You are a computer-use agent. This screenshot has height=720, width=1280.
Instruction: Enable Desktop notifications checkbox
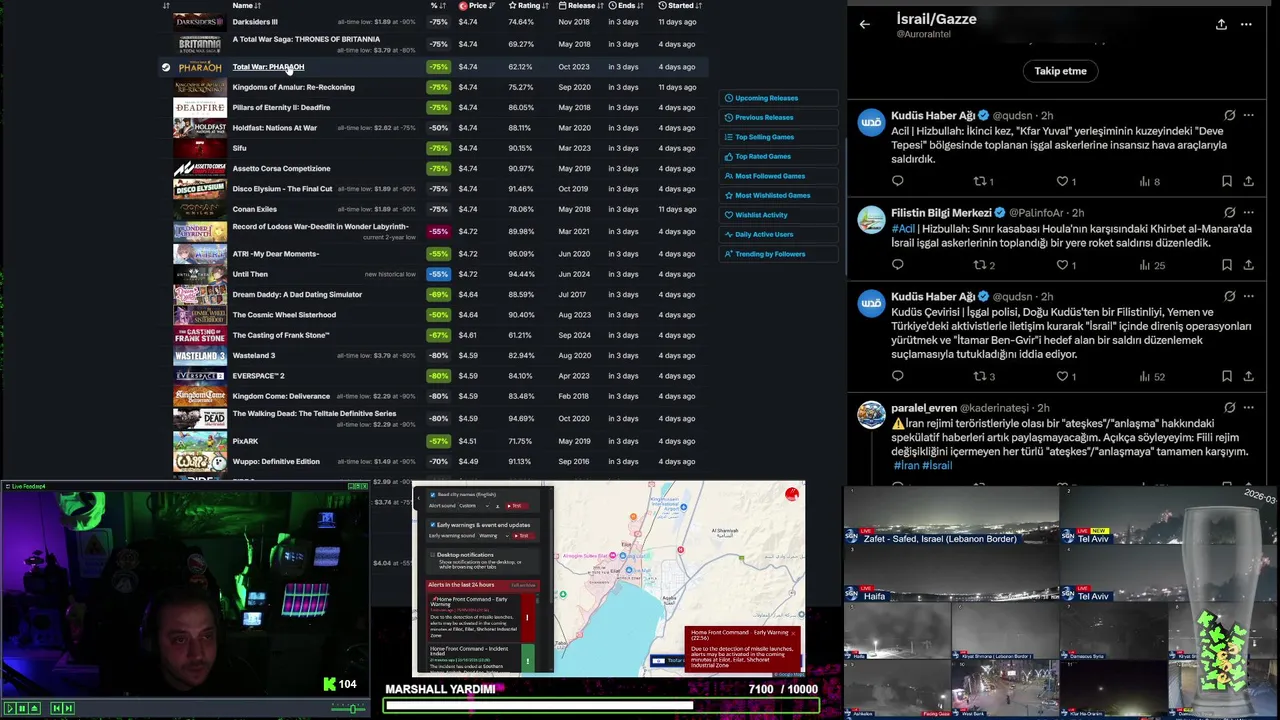tap(433, 554)
